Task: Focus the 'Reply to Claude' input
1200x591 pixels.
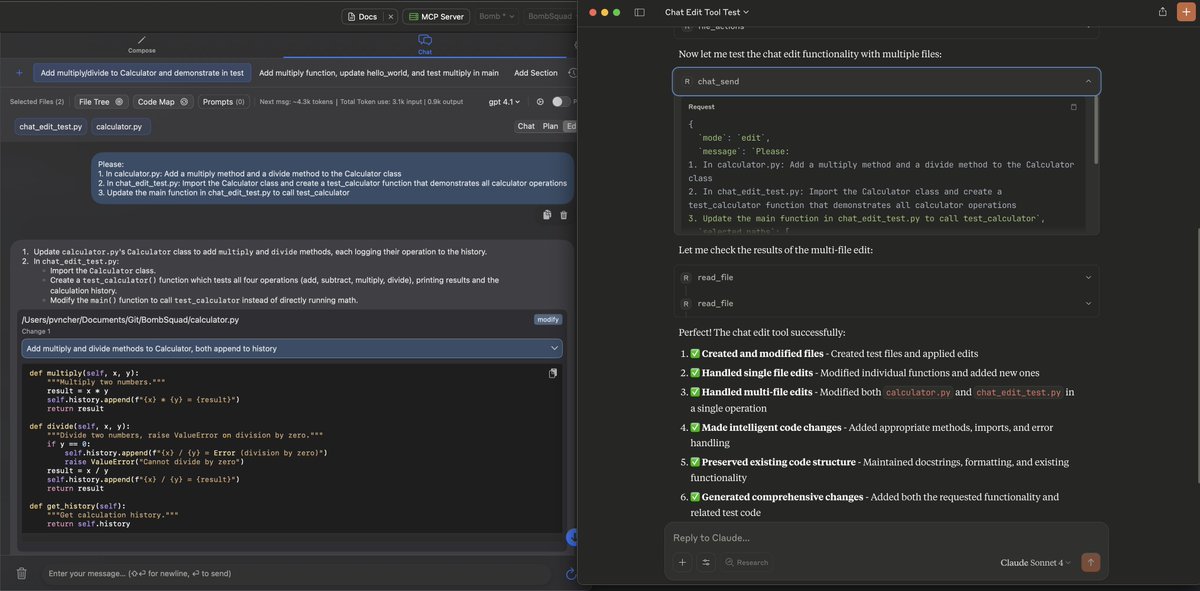Action: pos(886,538)
